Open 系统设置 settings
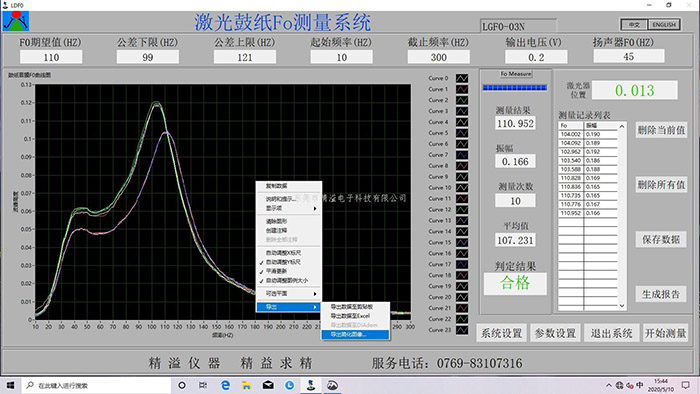Screen dimensions: 700x394 [501, 333]
